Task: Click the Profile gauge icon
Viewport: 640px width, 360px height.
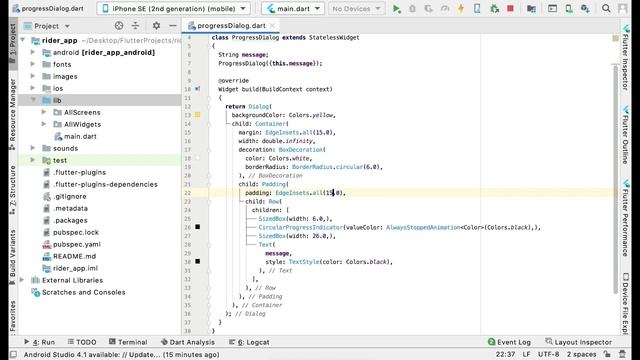Action: click(444, 9)
